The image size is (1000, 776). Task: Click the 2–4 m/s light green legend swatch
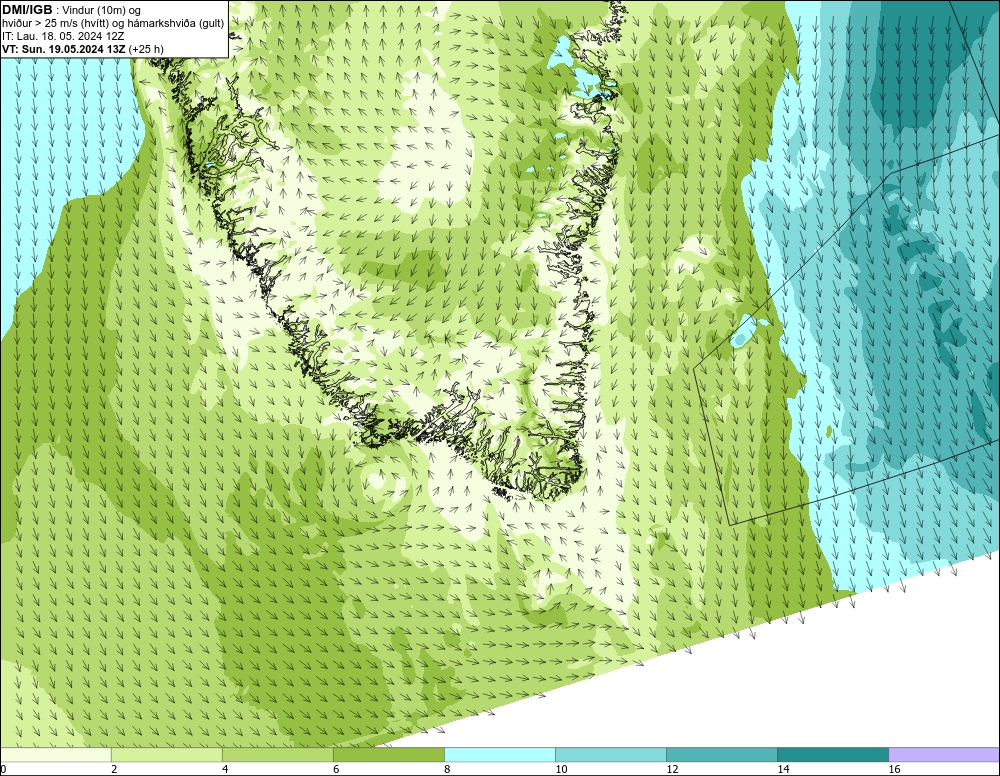(x=167, y=755)
